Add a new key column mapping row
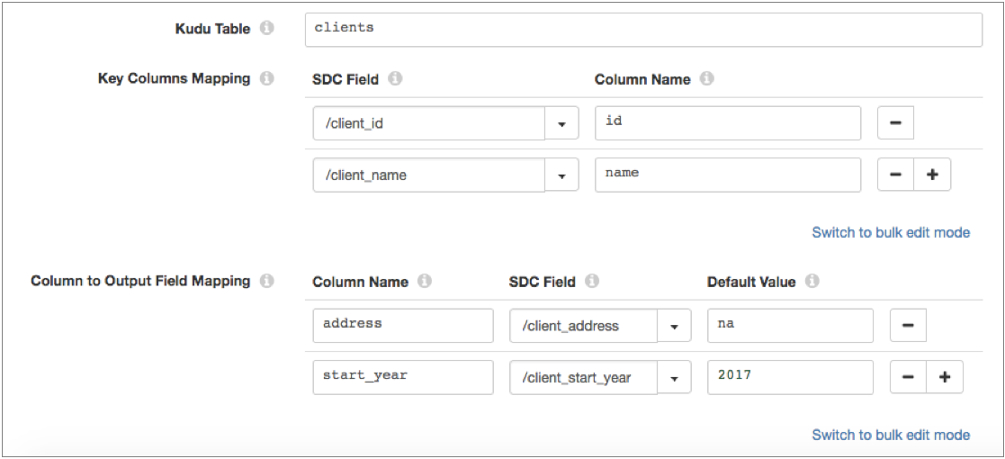 click(932, 174)
